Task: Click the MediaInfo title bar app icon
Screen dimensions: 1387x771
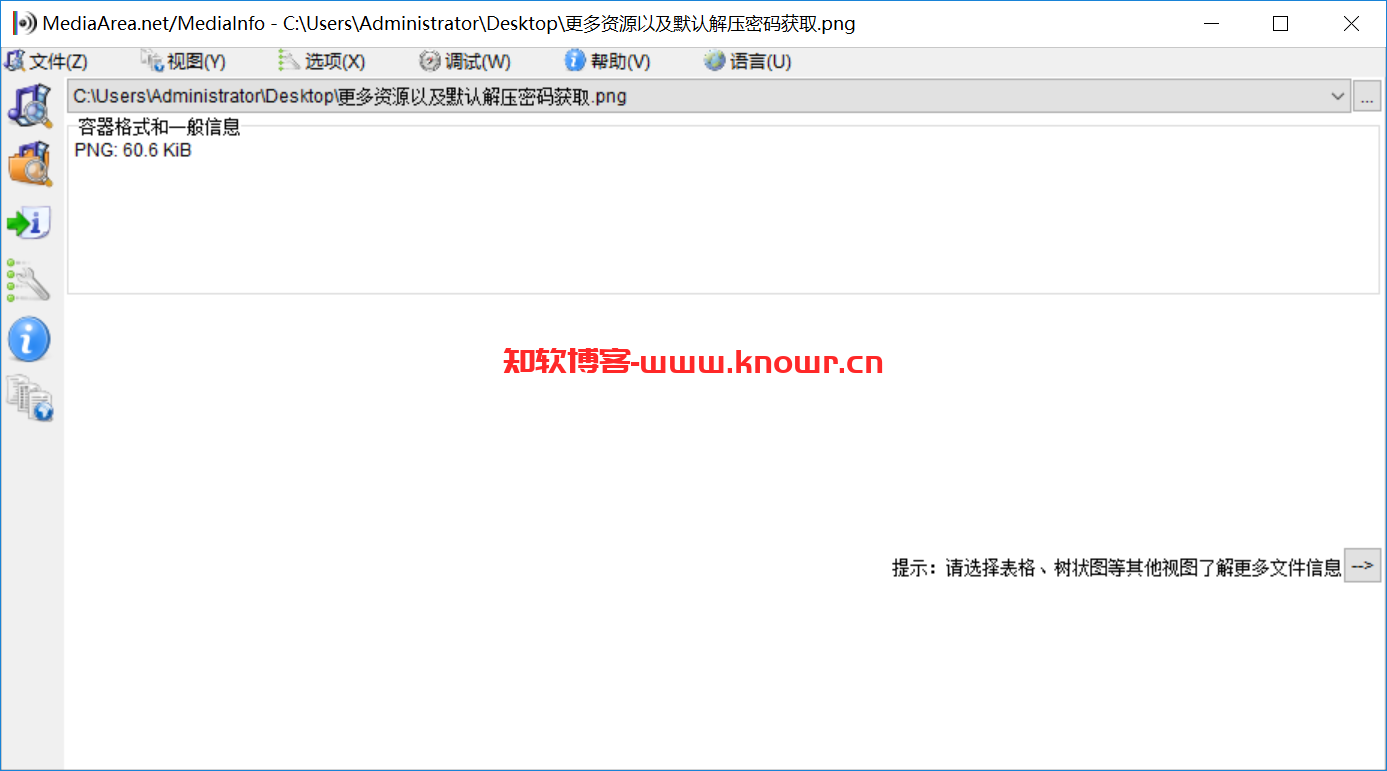Action: [x=24, y=24]
